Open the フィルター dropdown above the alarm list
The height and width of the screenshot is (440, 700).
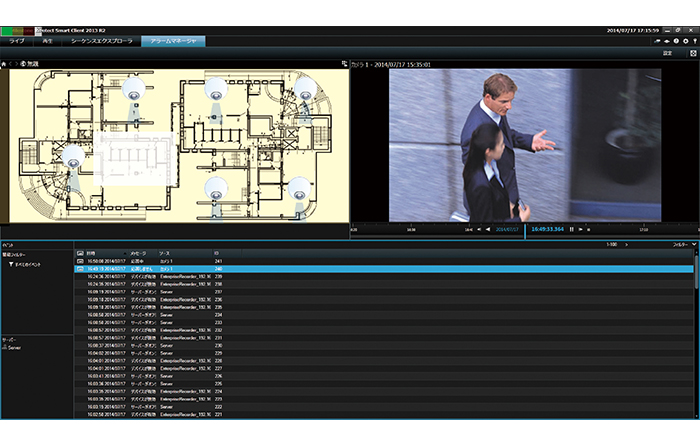pyautogui.click(x=682, y=244)
